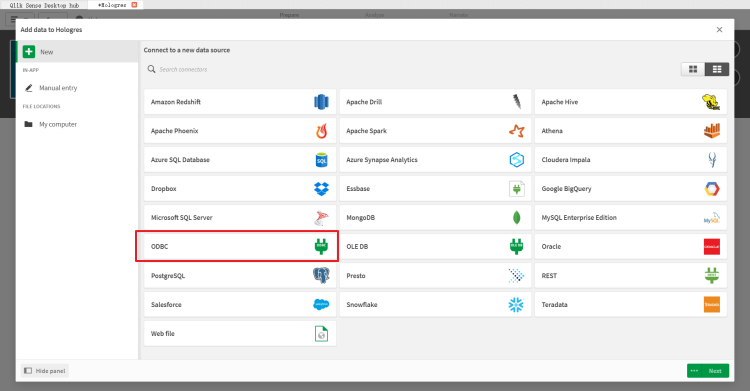Close the Hologres tab
This screenshot has height=391, width=750.
point(134,5)
